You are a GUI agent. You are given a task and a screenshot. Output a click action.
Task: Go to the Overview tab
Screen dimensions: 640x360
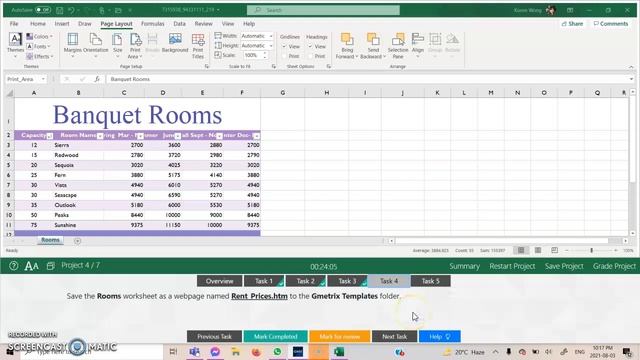[x=220, y=281]
